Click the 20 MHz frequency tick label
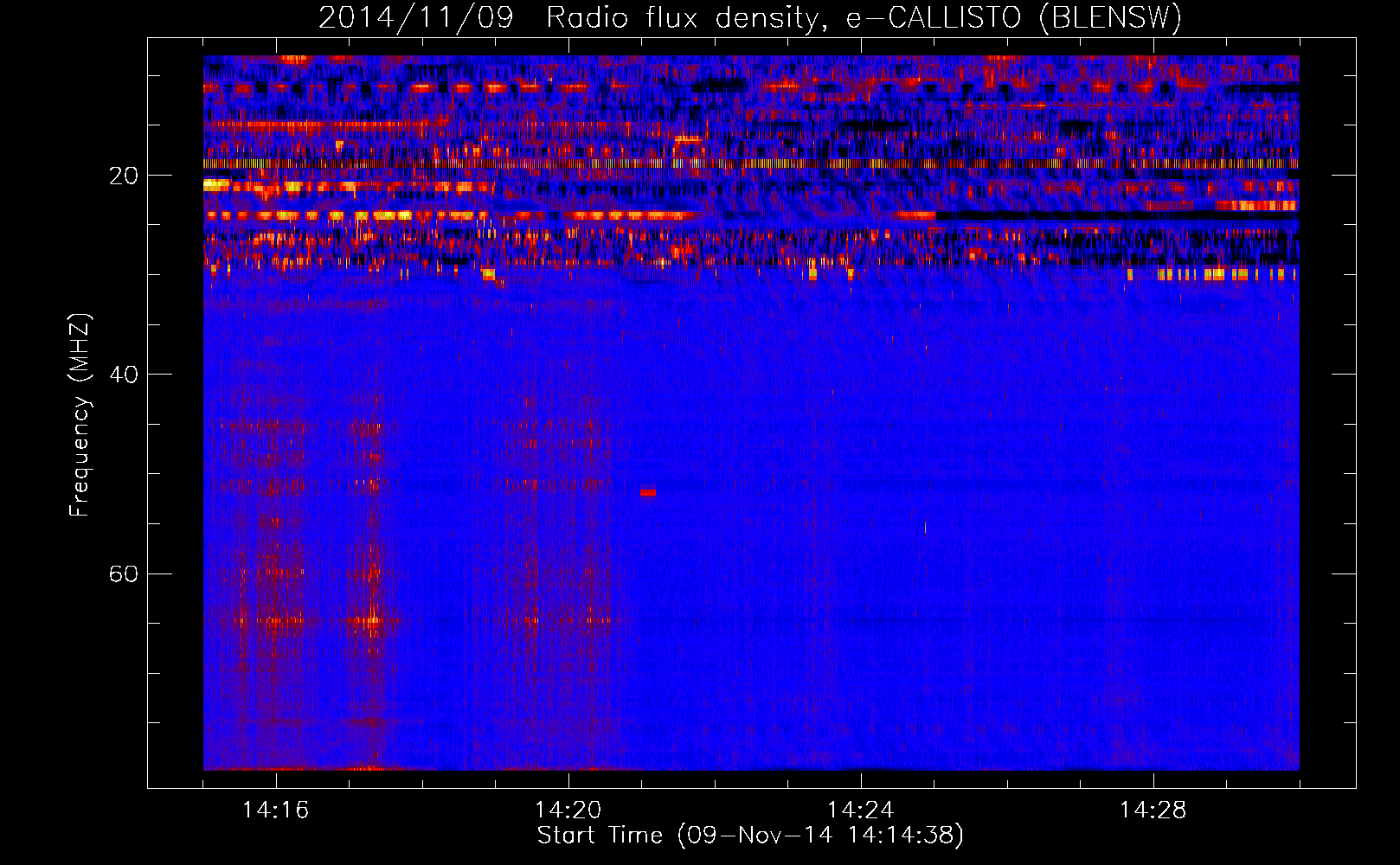Image resolution: width=1400 pixels, height=865 pixels. [123, 176]
